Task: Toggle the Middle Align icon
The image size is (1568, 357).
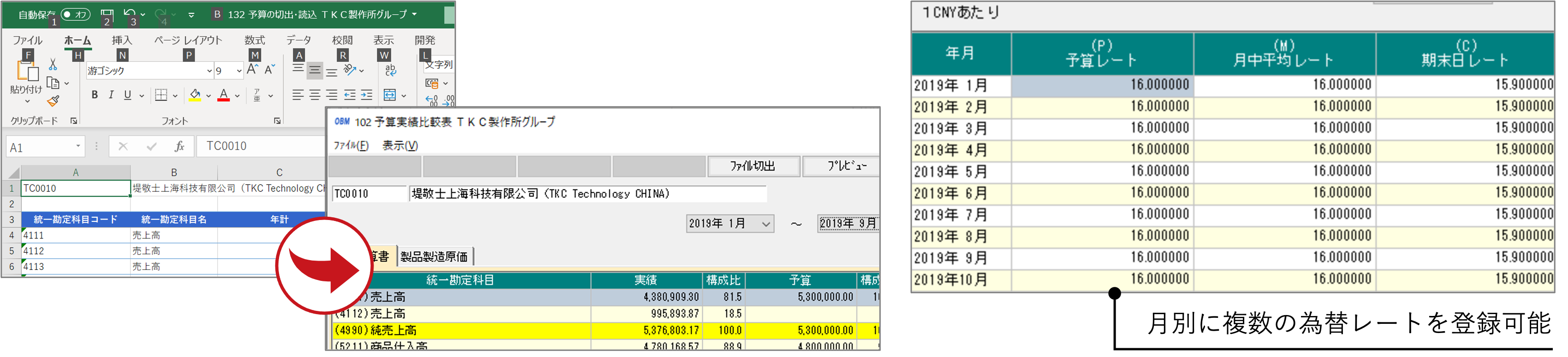Action: [315, 70]
